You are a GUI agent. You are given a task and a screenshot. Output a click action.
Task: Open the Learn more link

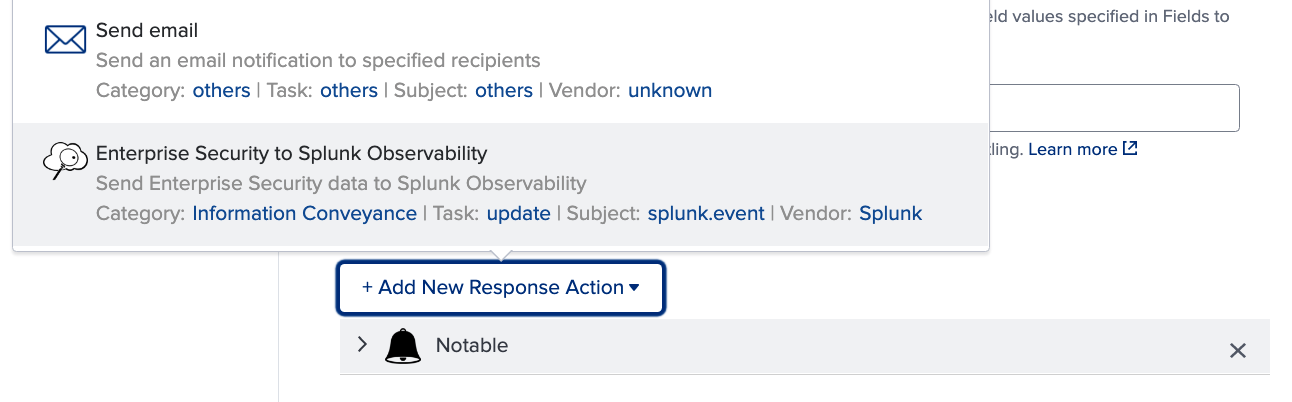pyautogui.click(x=1072, y=149)
